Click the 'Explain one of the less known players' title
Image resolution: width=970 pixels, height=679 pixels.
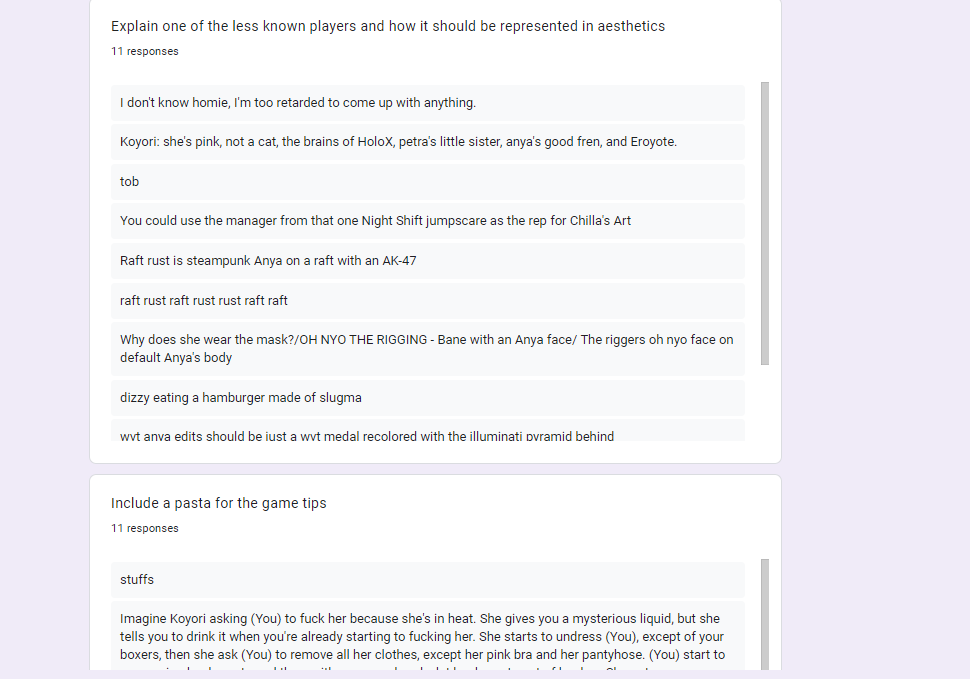388,26
